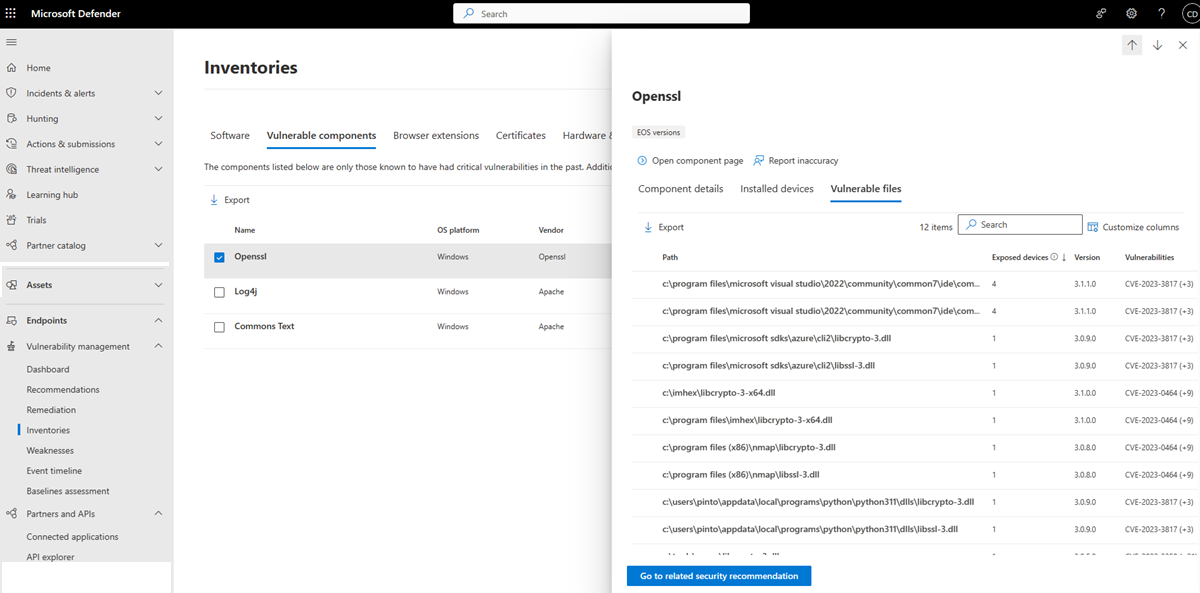Open the app launcher waffle icon
Screen dimensions: 1200x593
12,13
